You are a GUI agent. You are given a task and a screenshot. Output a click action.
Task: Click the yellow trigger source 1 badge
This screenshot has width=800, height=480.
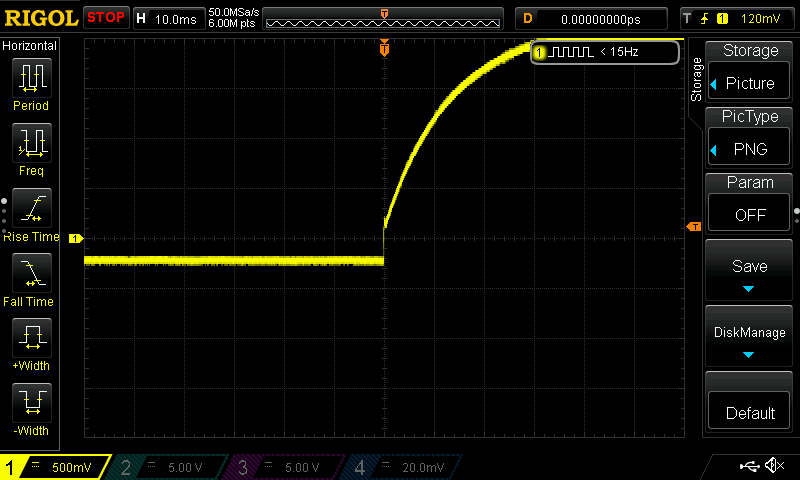click(x=722, y=19)
